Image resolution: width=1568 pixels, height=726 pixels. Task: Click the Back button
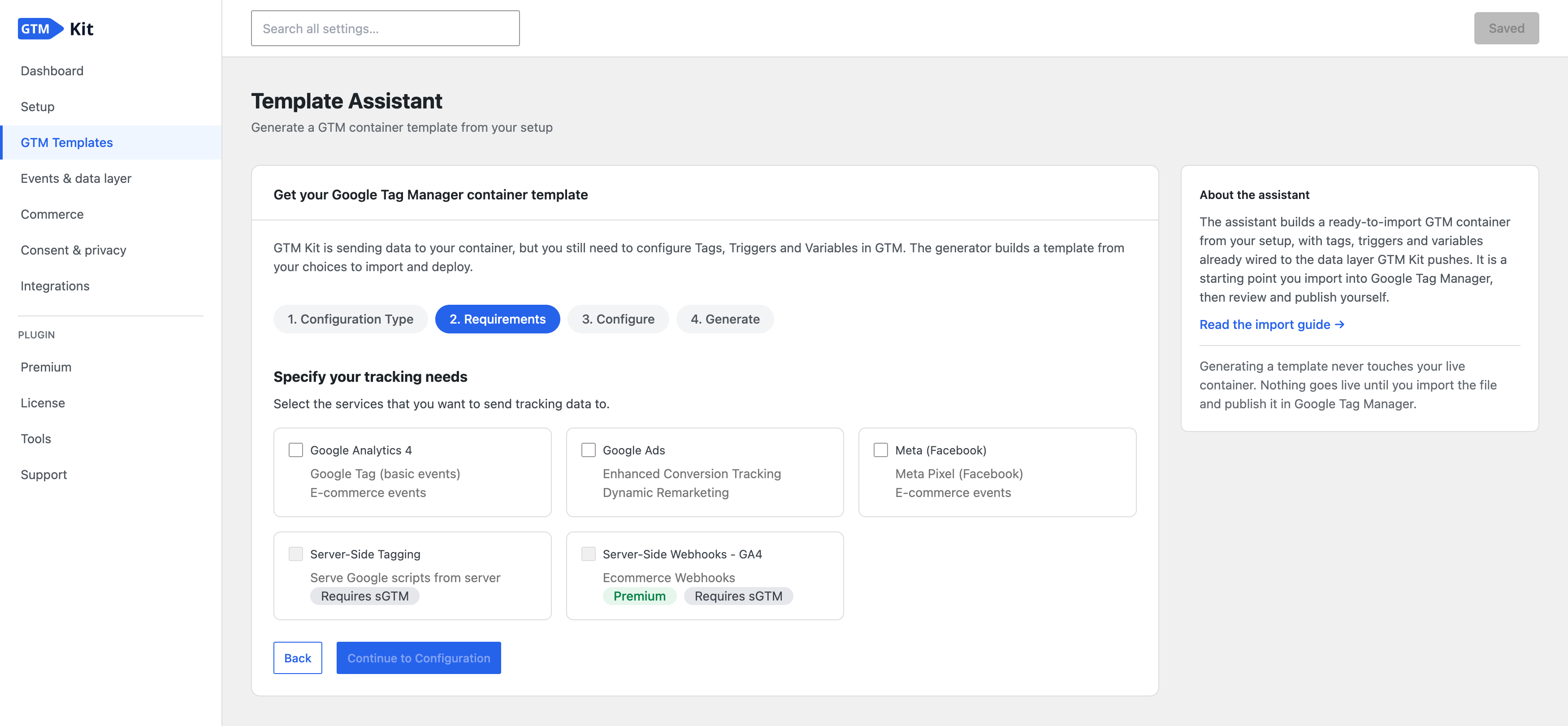(298, 658)
